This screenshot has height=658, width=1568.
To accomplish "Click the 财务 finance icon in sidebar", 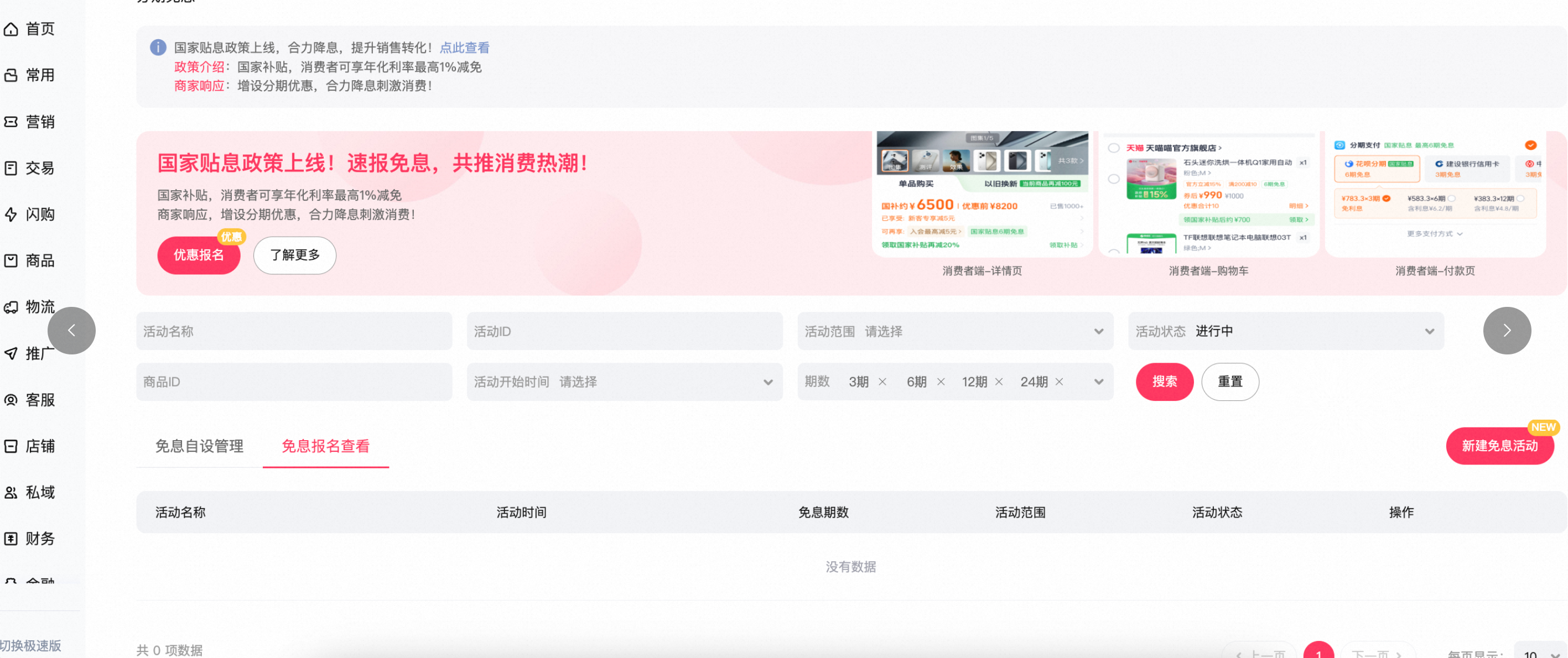I will (11, 538).
